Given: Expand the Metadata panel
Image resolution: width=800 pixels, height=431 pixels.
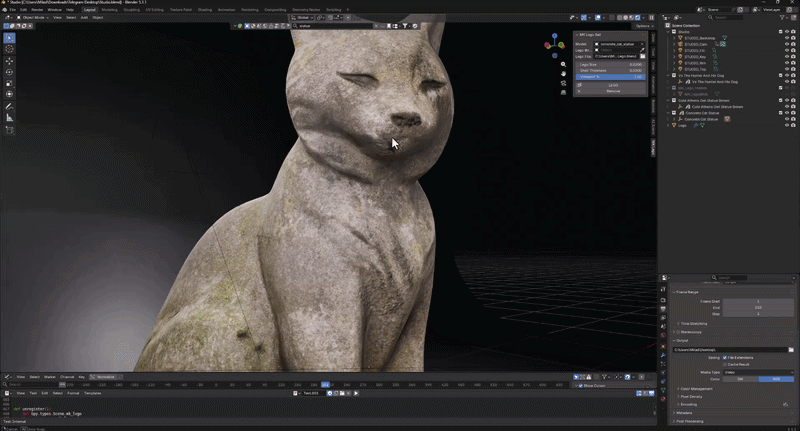Looking at the screenshot, I should 684,413.
